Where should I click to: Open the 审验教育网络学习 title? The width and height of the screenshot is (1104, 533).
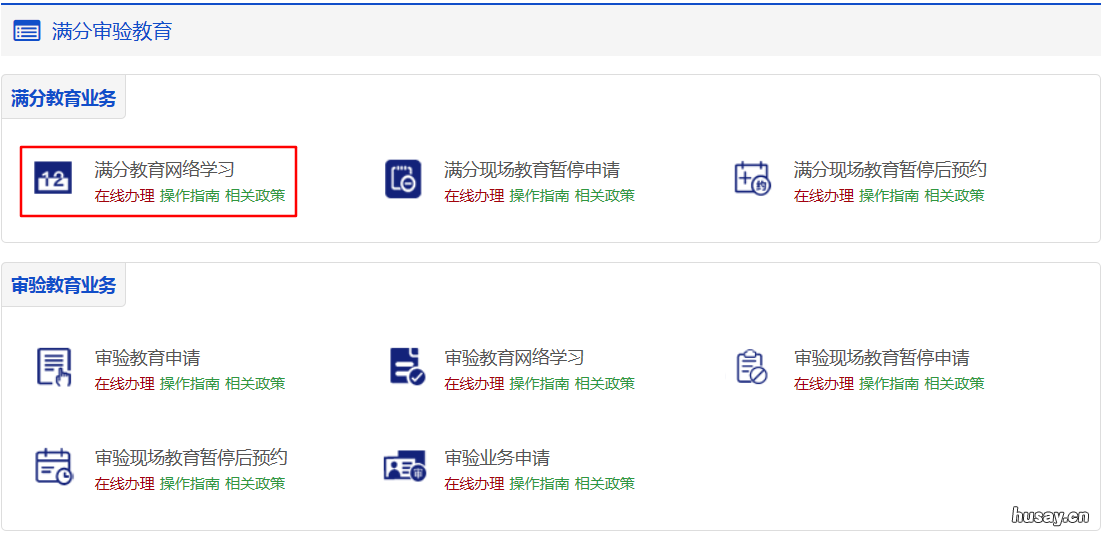coord(514,358)
